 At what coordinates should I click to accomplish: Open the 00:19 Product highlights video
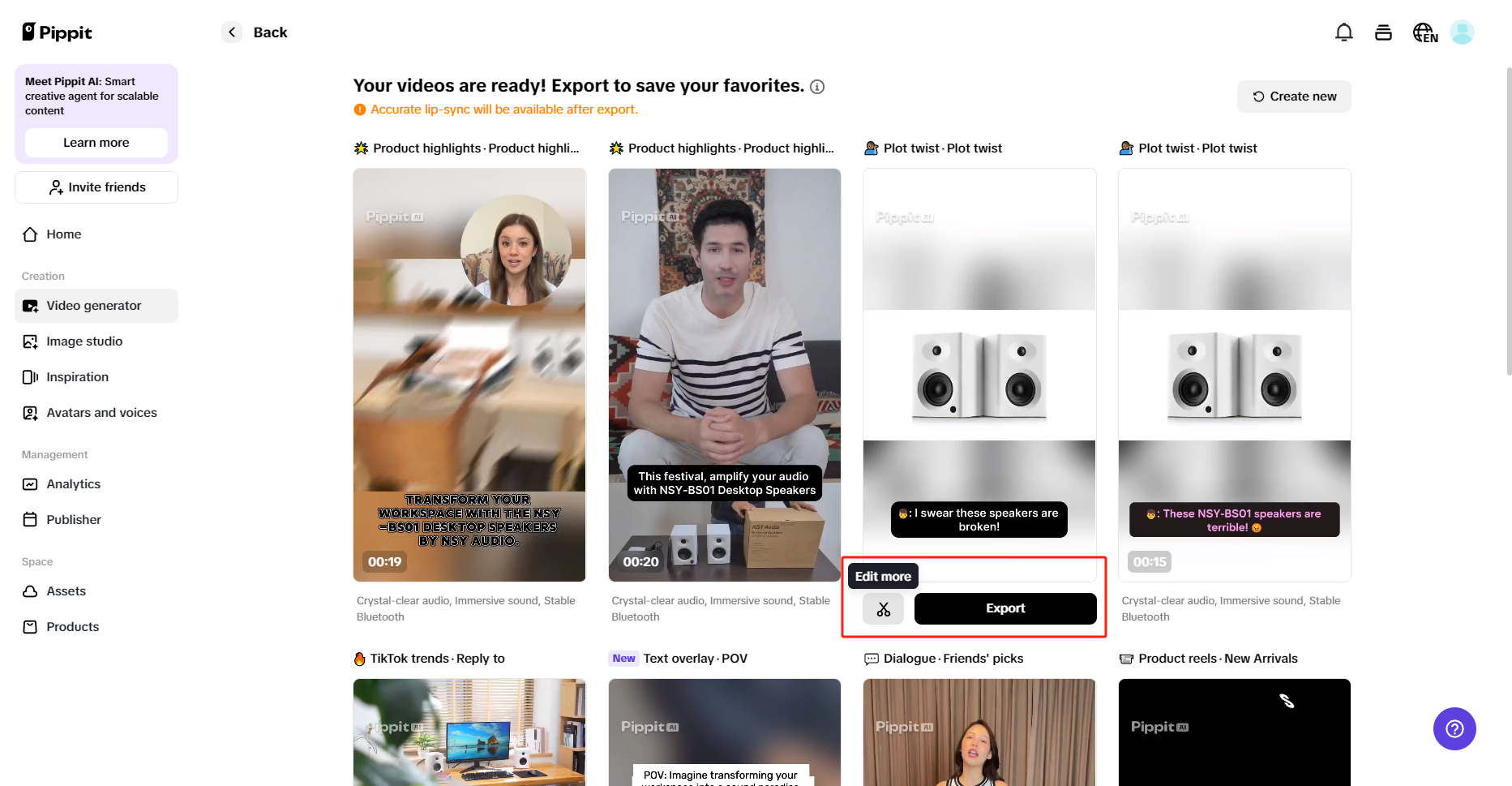pos(469,375)
